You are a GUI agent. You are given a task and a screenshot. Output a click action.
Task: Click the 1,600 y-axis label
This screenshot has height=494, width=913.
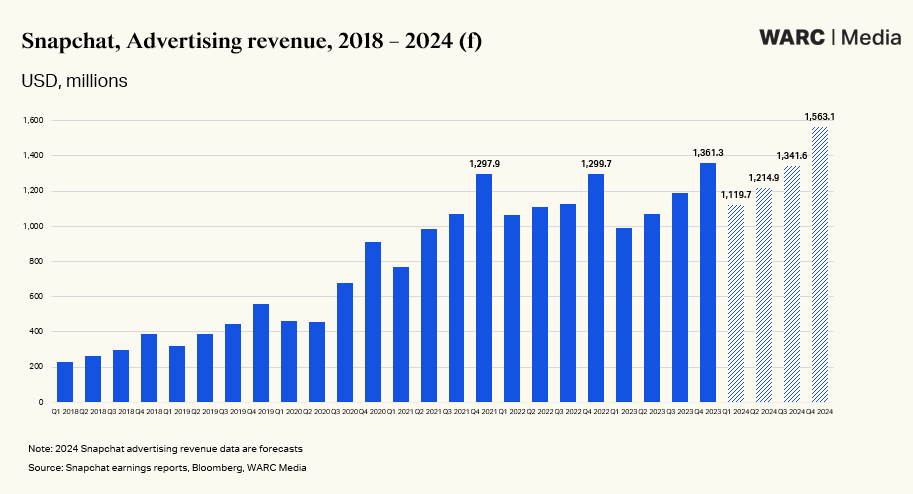[x=33, y=121]
